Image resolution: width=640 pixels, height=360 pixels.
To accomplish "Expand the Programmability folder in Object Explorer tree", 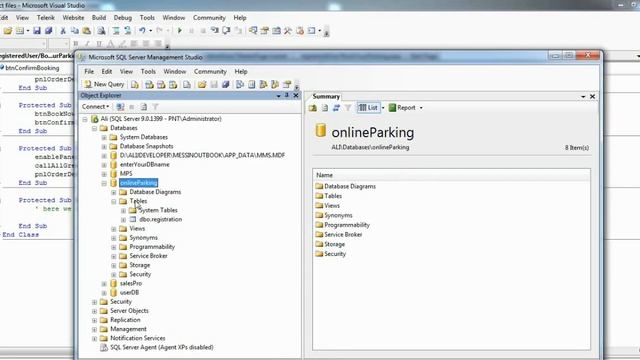I will [114, 247].
